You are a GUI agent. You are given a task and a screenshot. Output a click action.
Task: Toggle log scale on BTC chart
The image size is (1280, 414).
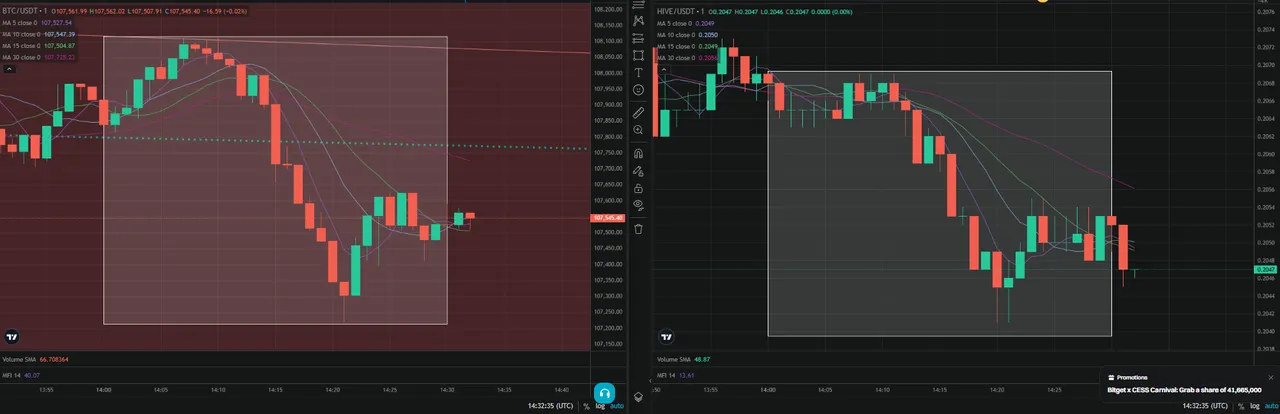pos(600,406)
